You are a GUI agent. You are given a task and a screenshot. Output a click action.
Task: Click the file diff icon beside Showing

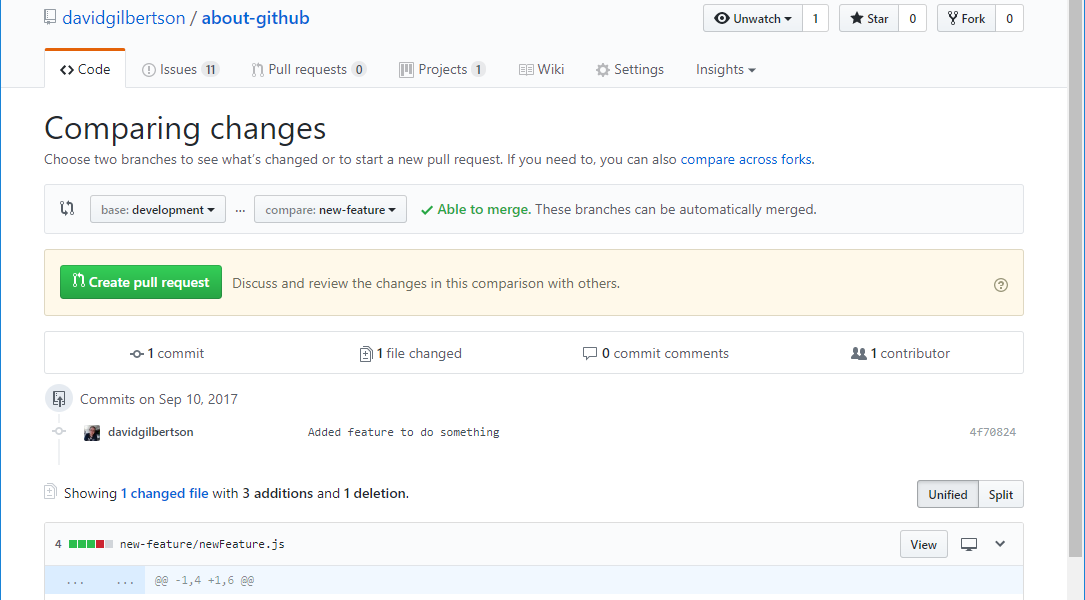pos(50,492)
